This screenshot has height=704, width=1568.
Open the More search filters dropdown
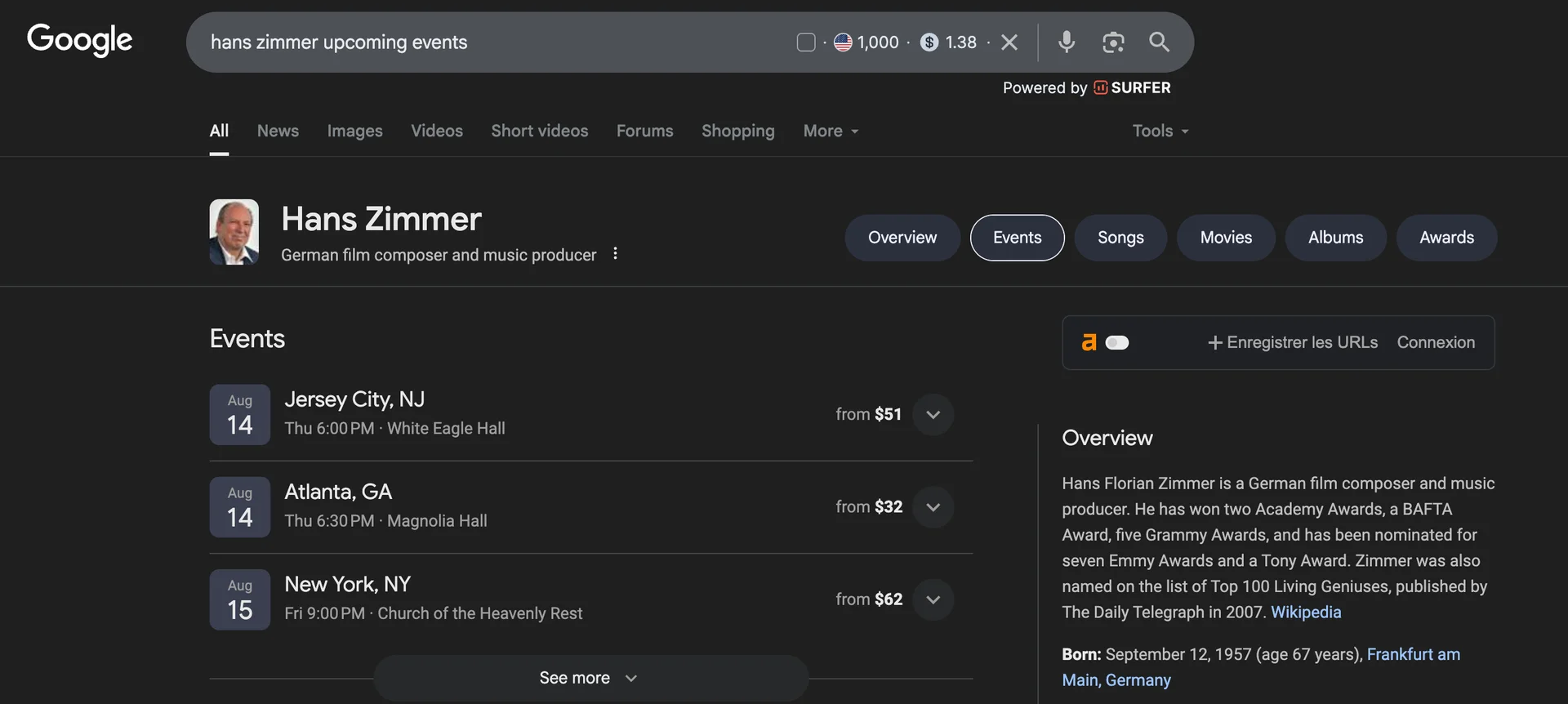(x=831, y=131)
